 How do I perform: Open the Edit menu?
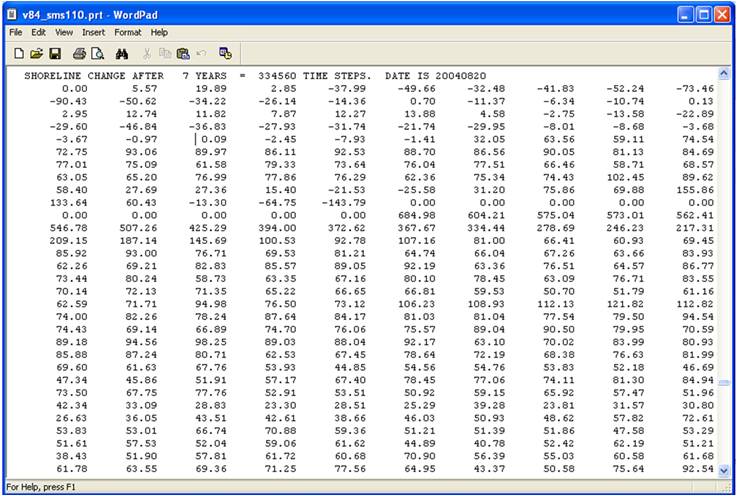[x=38, y=32]
